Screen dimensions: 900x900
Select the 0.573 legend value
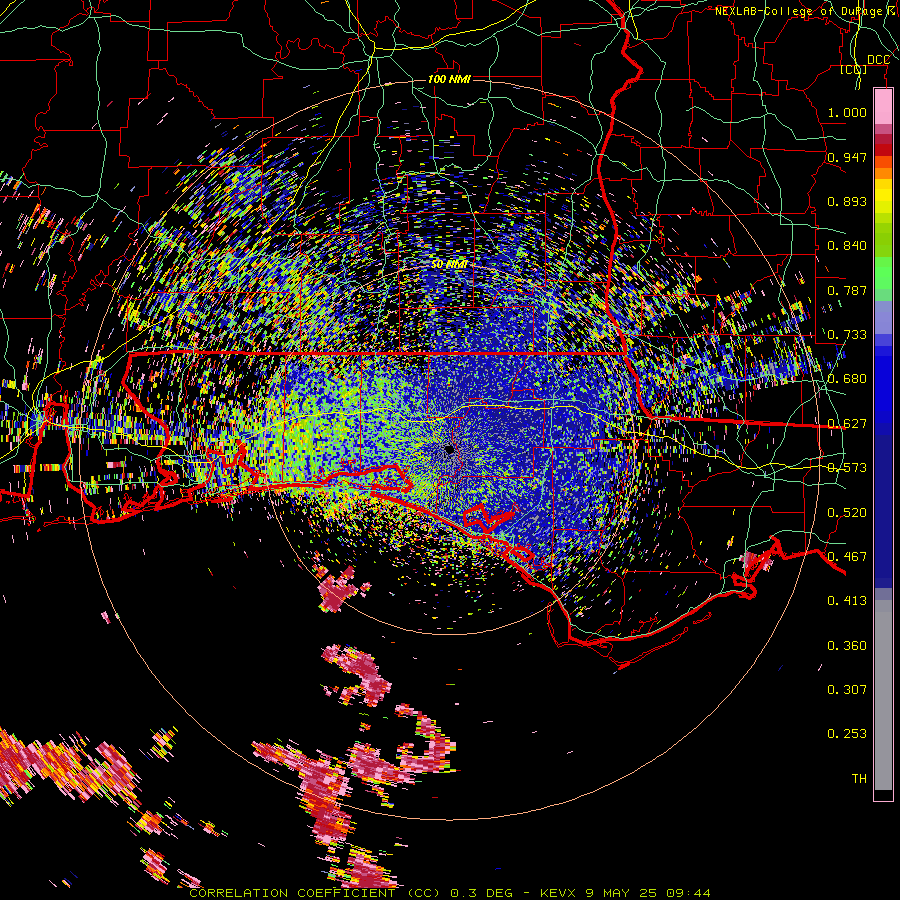[847, 467]
